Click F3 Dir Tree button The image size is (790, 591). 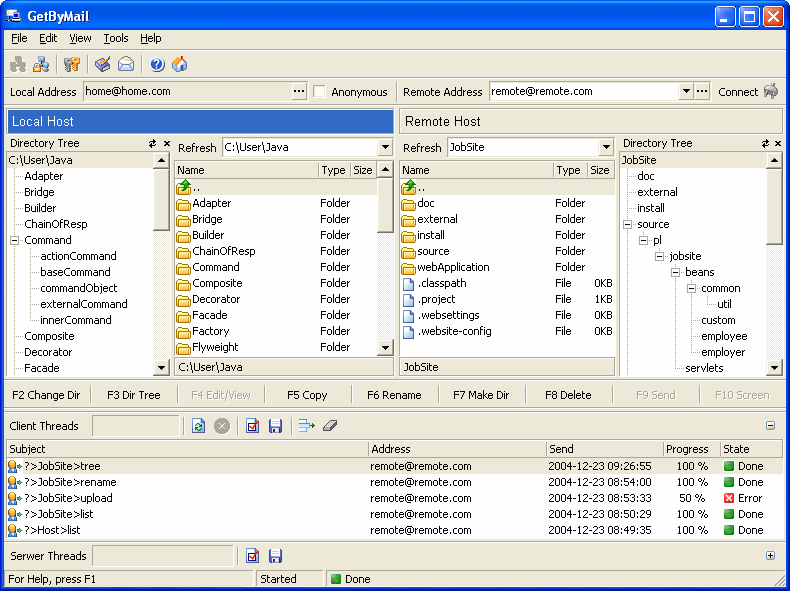tap(134, 395)
